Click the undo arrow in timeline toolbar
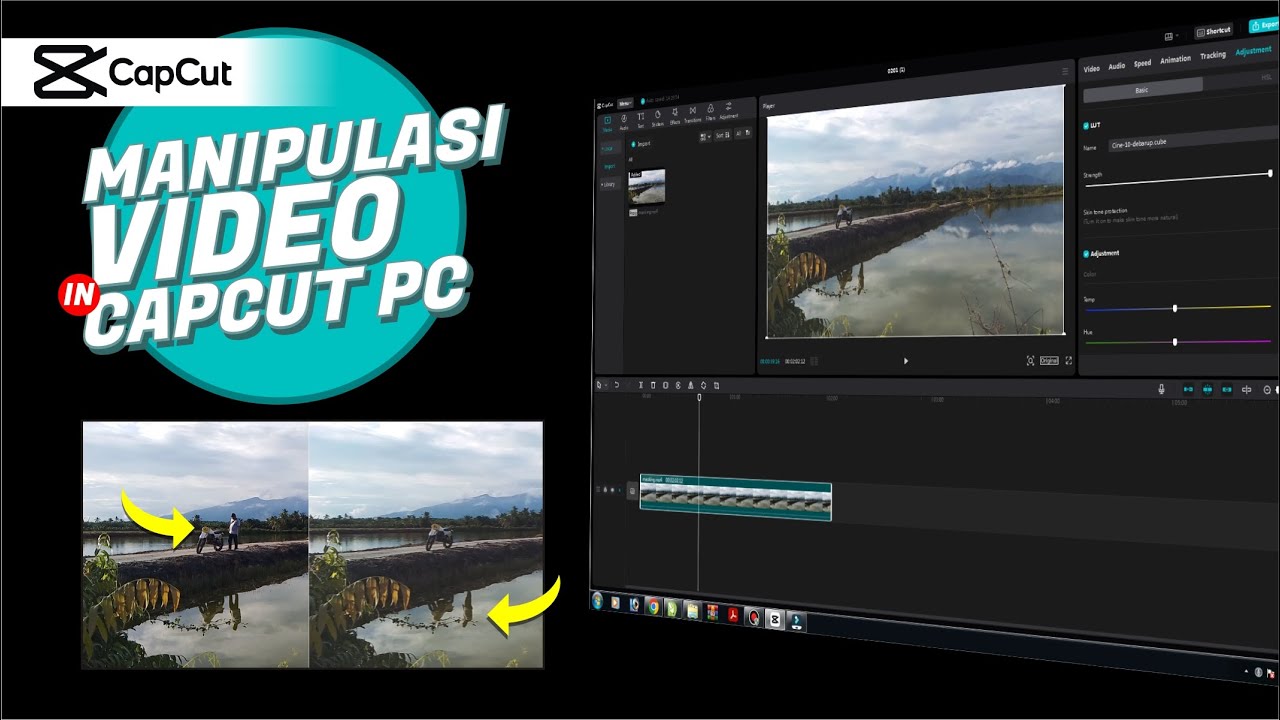Viewport: 1280px width, 720px height. click(x=617, y=385)
